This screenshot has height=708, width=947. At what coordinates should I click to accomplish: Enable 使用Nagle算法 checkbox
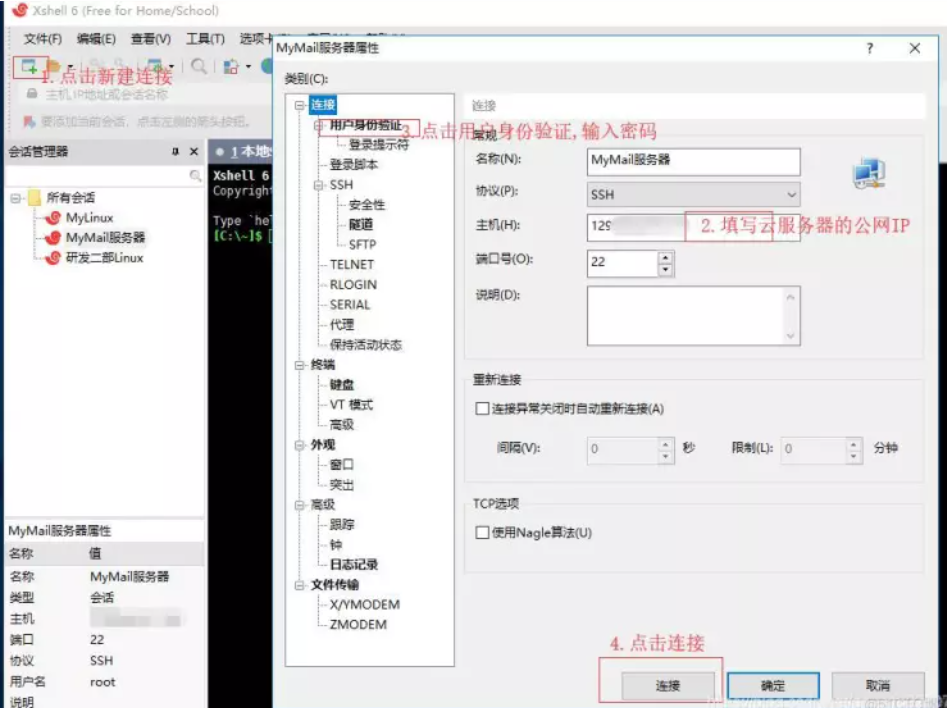(482, 533)
